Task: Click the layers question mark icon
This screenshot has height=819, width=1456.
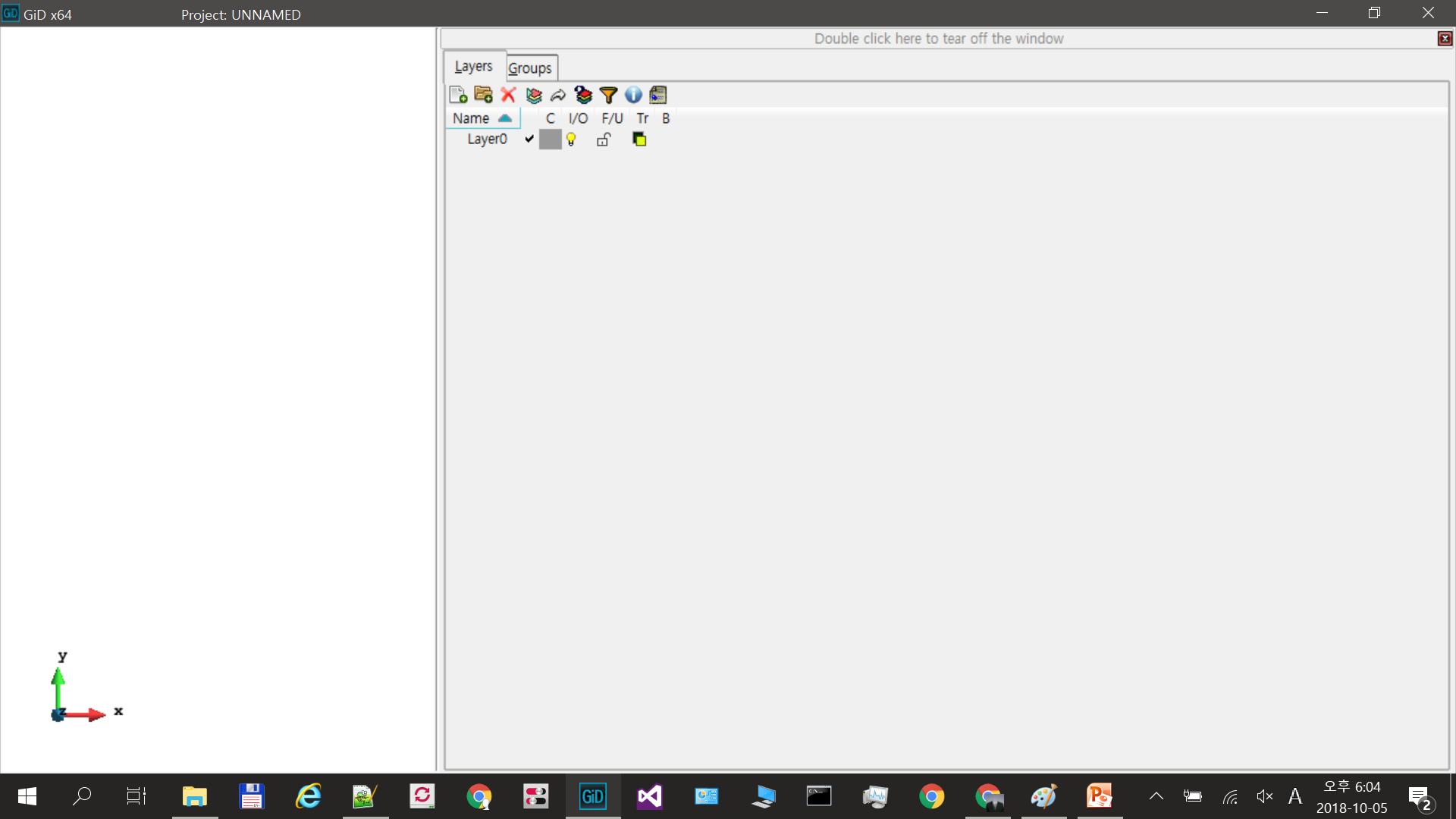Action: [583, 95]
